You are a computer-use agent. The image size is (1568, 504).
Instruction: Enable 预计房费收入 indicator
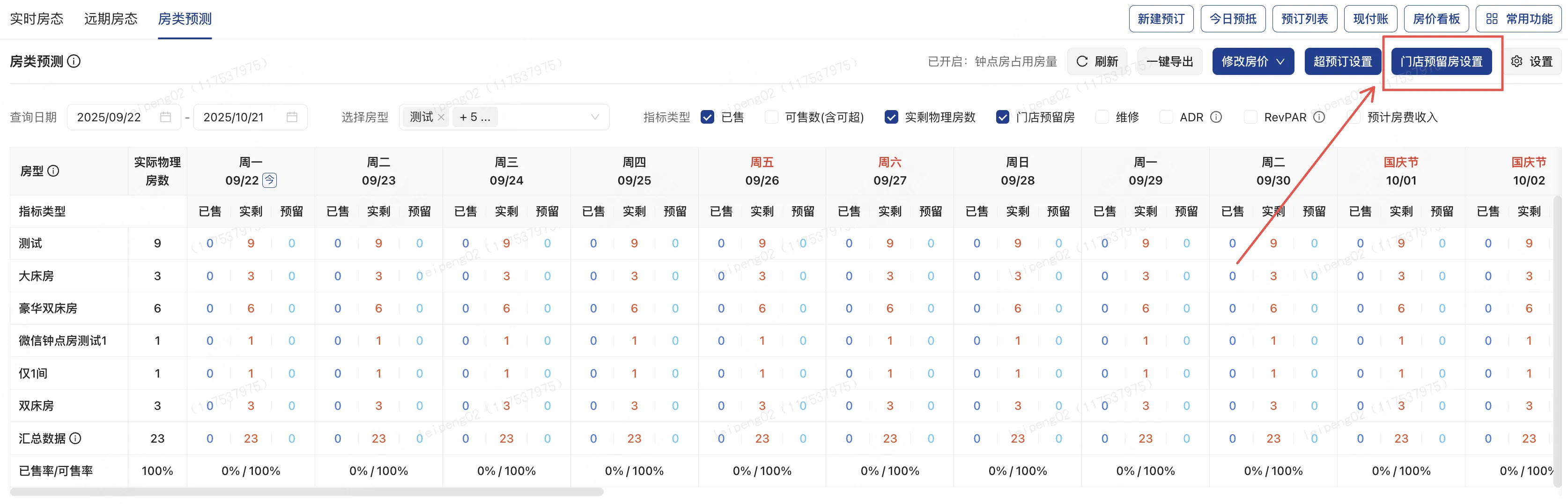coord(1354,117)
